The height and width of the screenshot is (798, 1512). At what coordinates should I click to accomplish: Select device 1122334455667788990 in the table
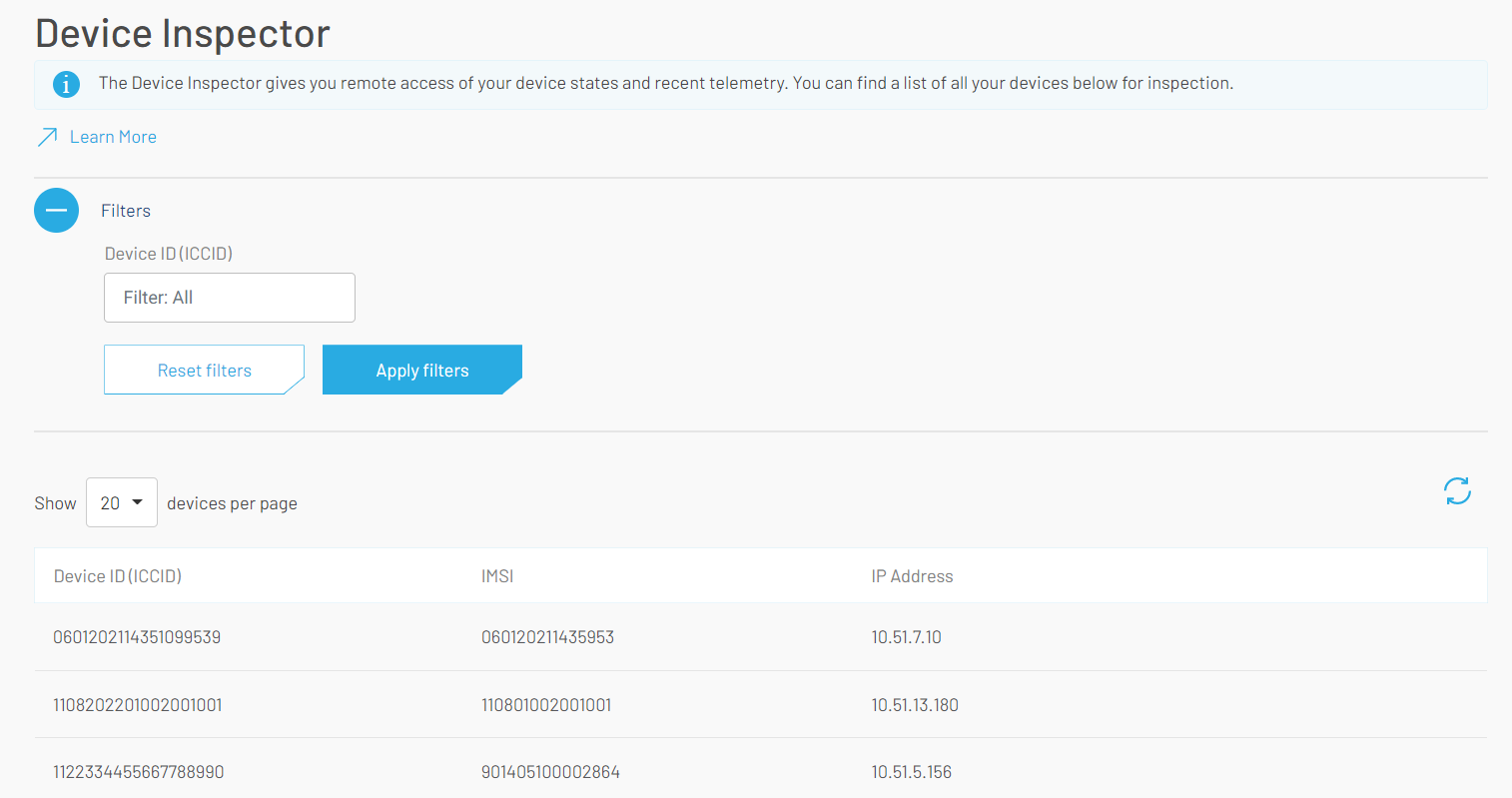[x=138, y=771]
